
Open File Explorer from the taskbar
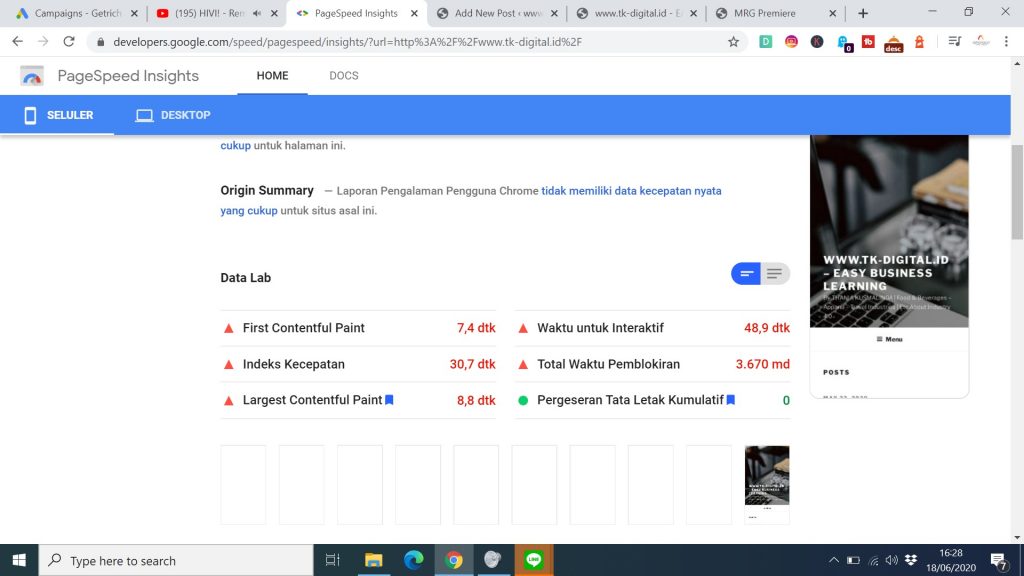point(373,560)
